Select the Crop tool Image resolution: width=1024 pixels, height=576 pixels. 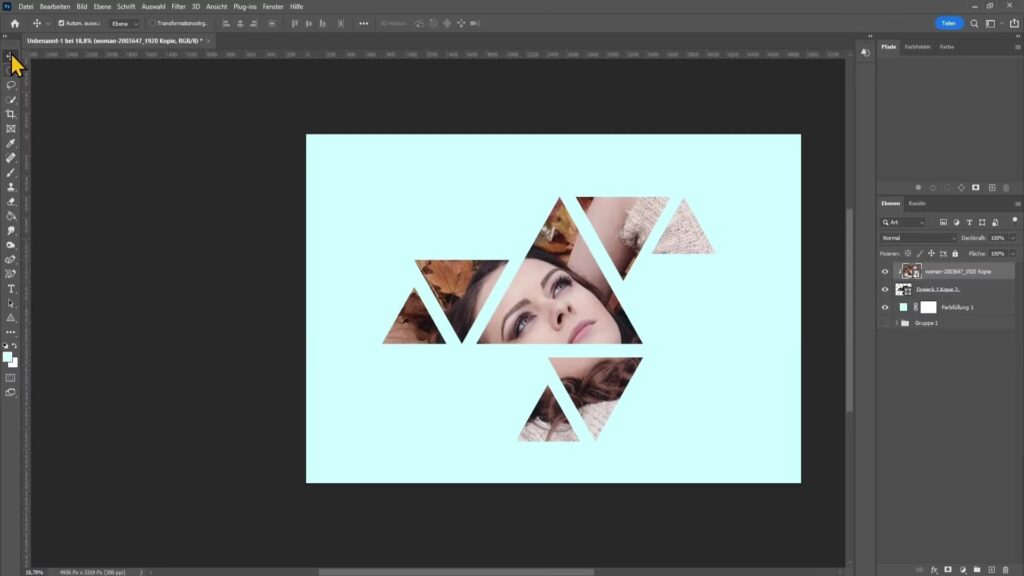11,114
